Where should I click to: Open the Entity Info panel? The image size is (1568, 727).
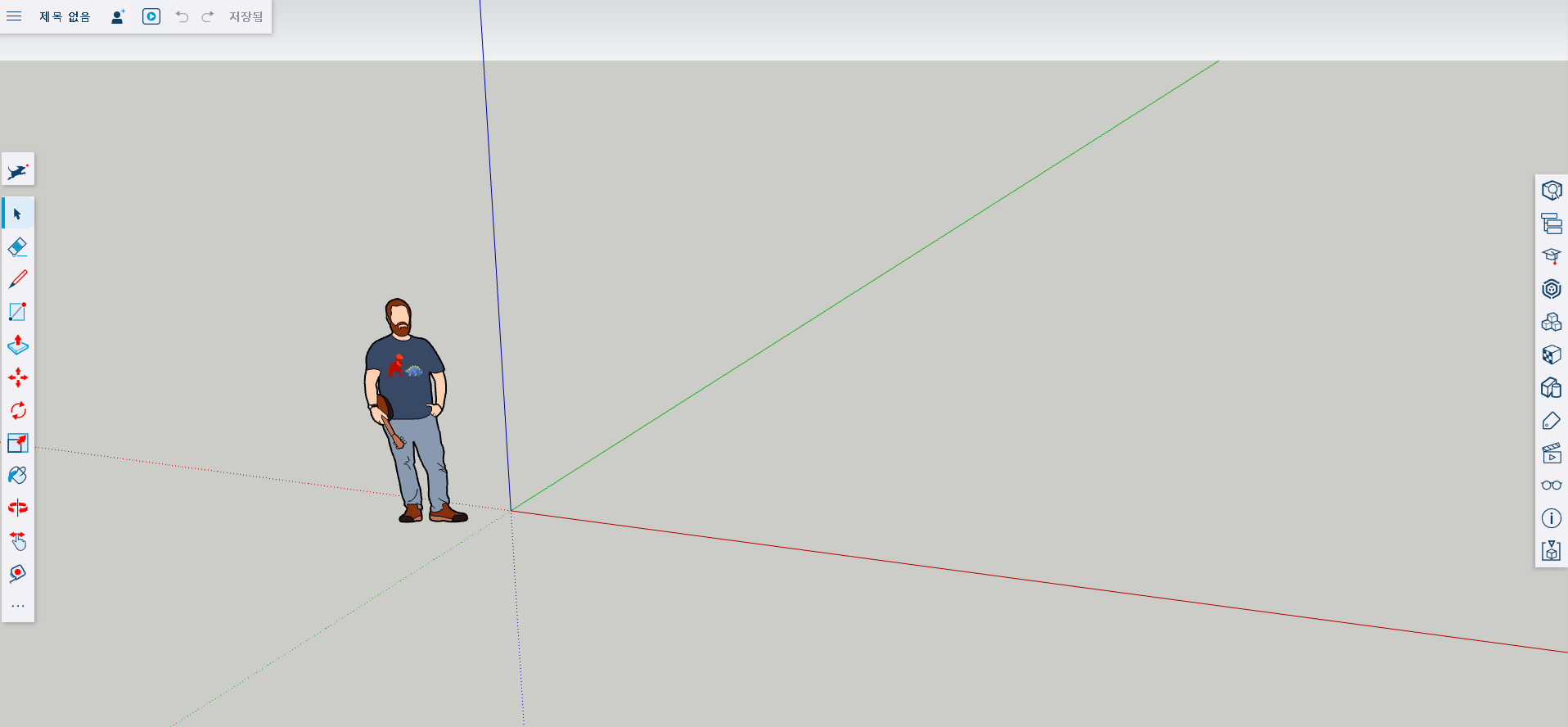pos(1552,191)
